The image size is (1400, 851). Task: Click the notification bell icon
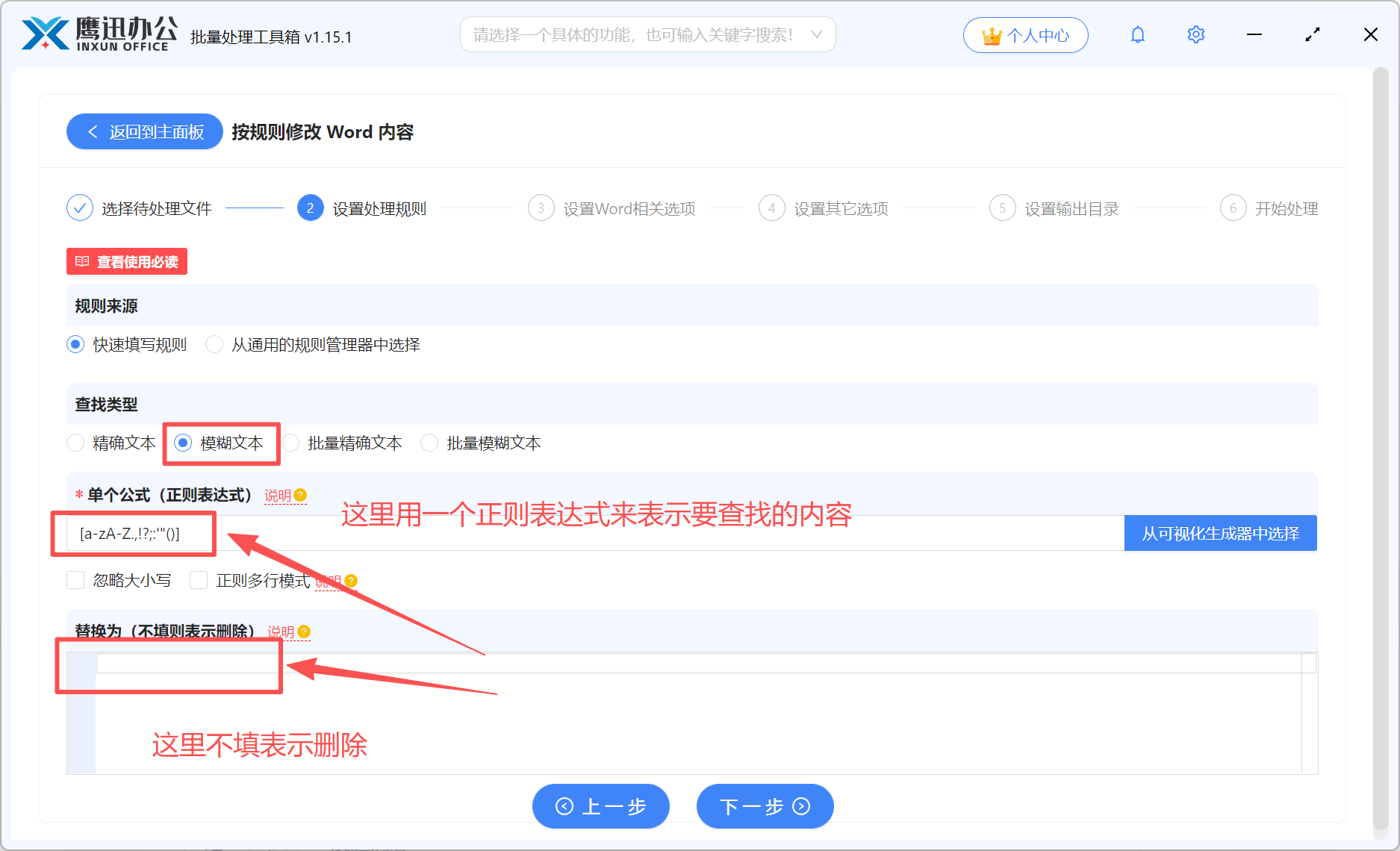(1137, 35)
